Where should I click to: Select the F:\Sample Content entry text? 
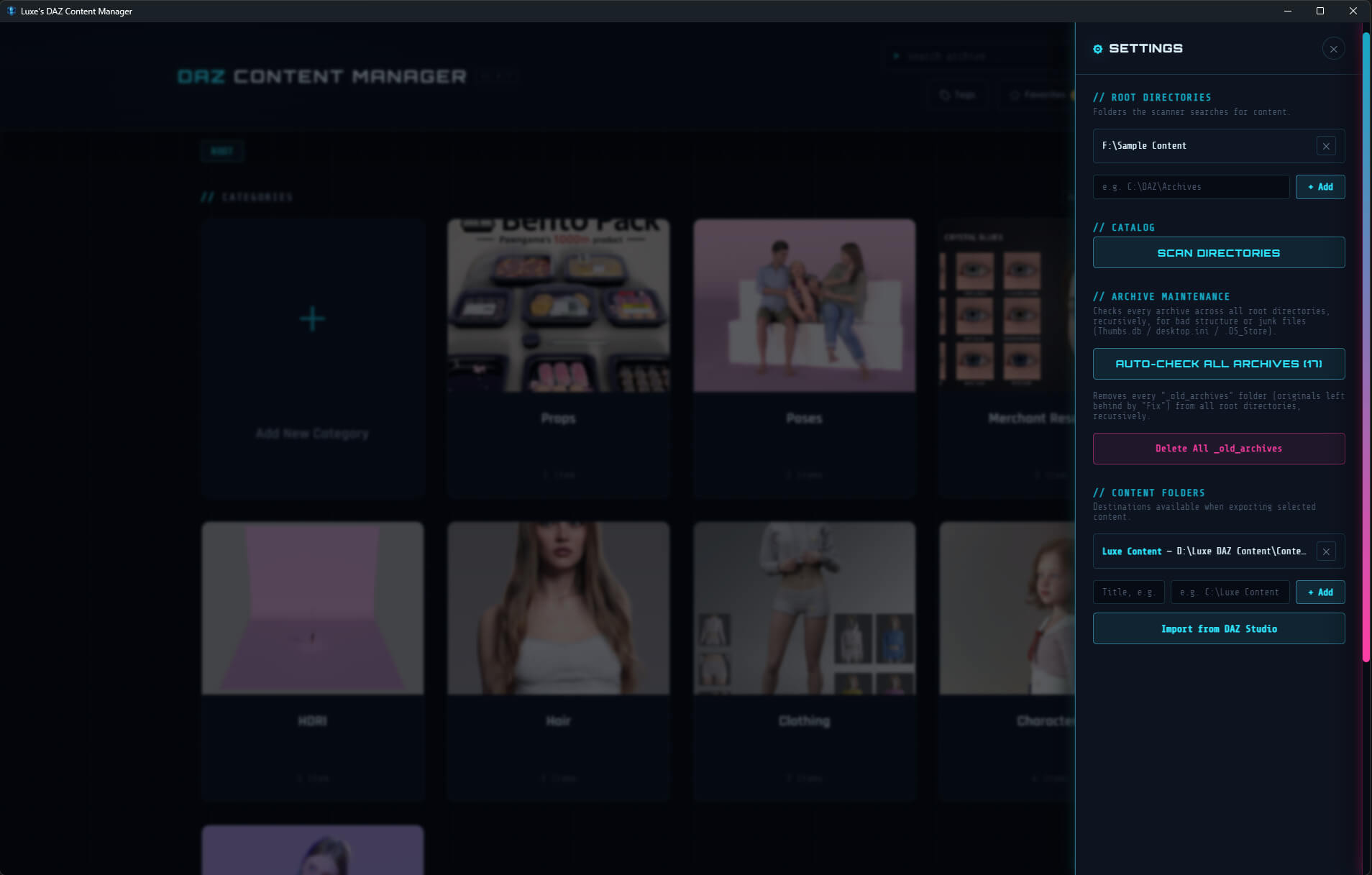coord(1144,146)
